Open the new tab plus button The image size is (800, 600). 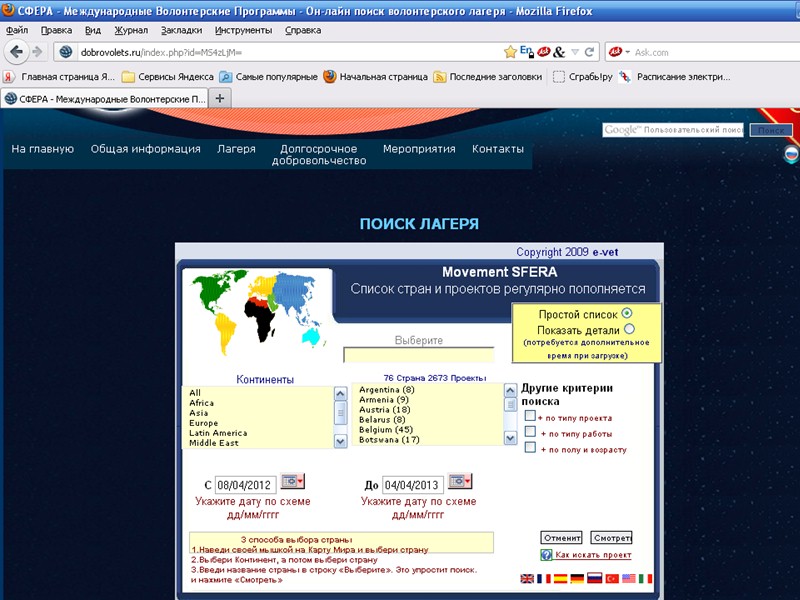click(219, 98)
